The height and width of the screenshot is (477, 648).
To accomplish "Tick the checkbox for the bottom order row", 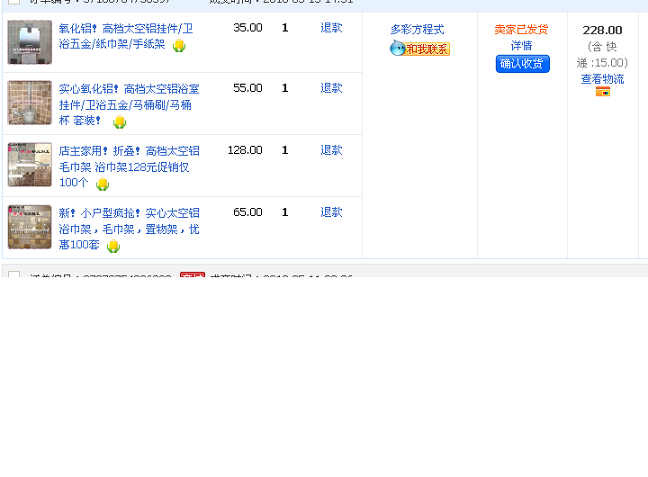I will 14,274.
